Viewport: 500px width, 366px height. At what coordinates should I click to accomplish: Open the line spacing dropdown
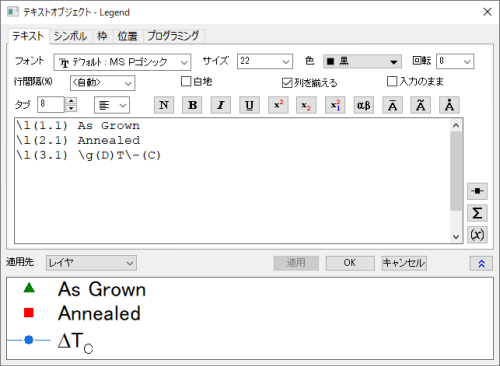coord(102,83)
